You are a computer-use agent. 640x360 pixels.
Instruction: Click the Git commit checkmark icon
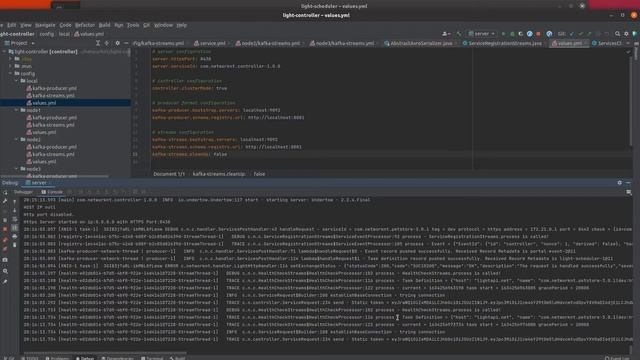coord(580,34)
